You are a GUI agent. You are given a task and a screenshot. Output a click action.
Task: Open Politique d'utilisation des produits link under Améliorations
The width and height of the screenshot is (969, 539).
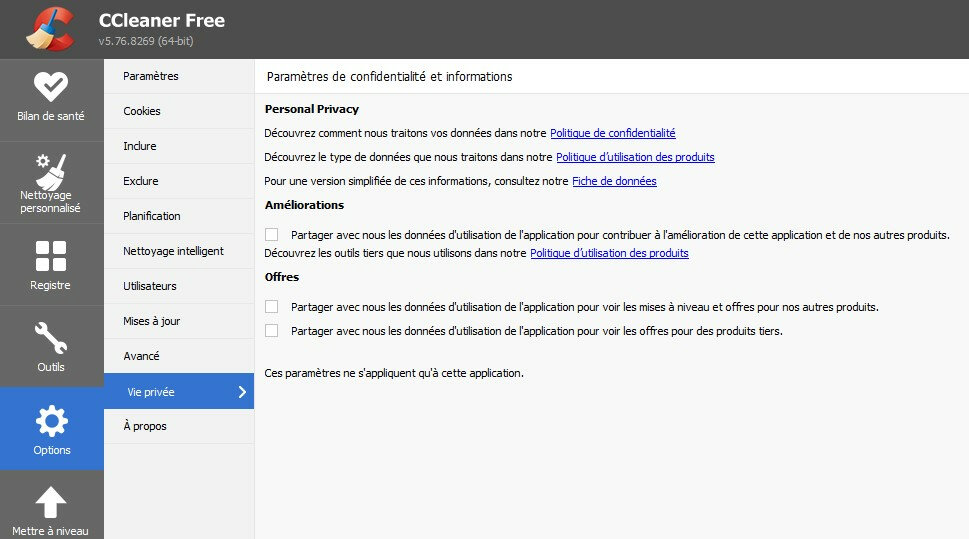click(609, 253)
